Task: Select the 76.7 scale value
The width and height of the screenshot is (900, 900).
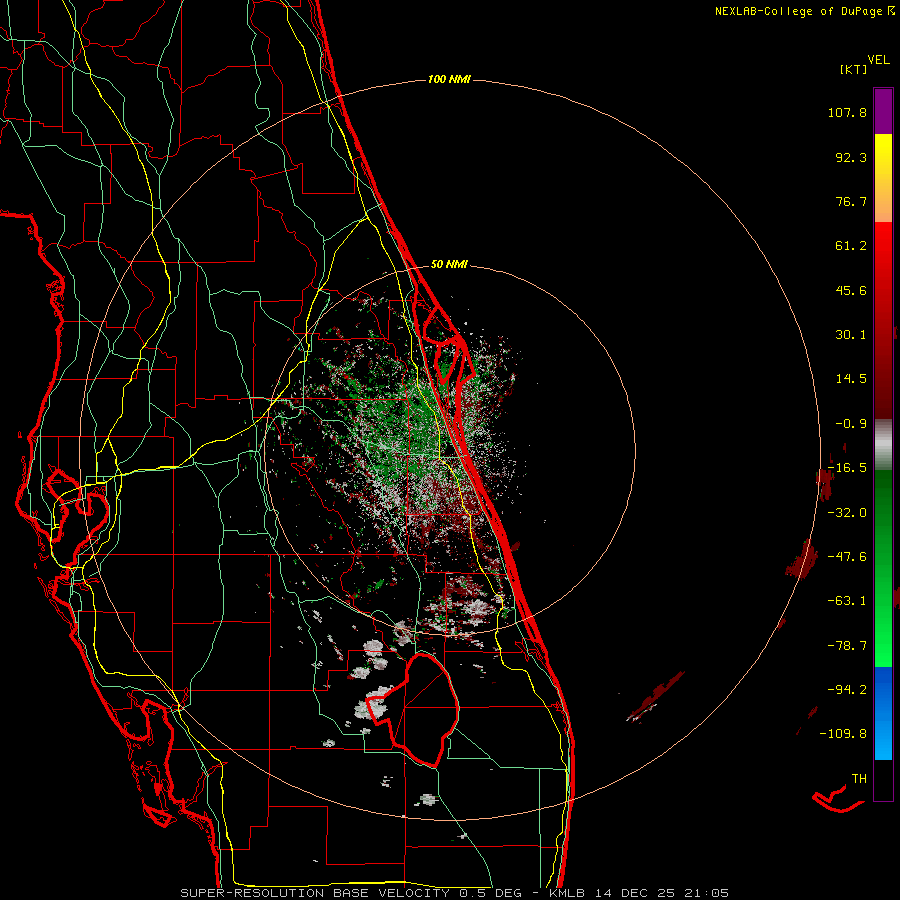Action: [x=851, y=201]
